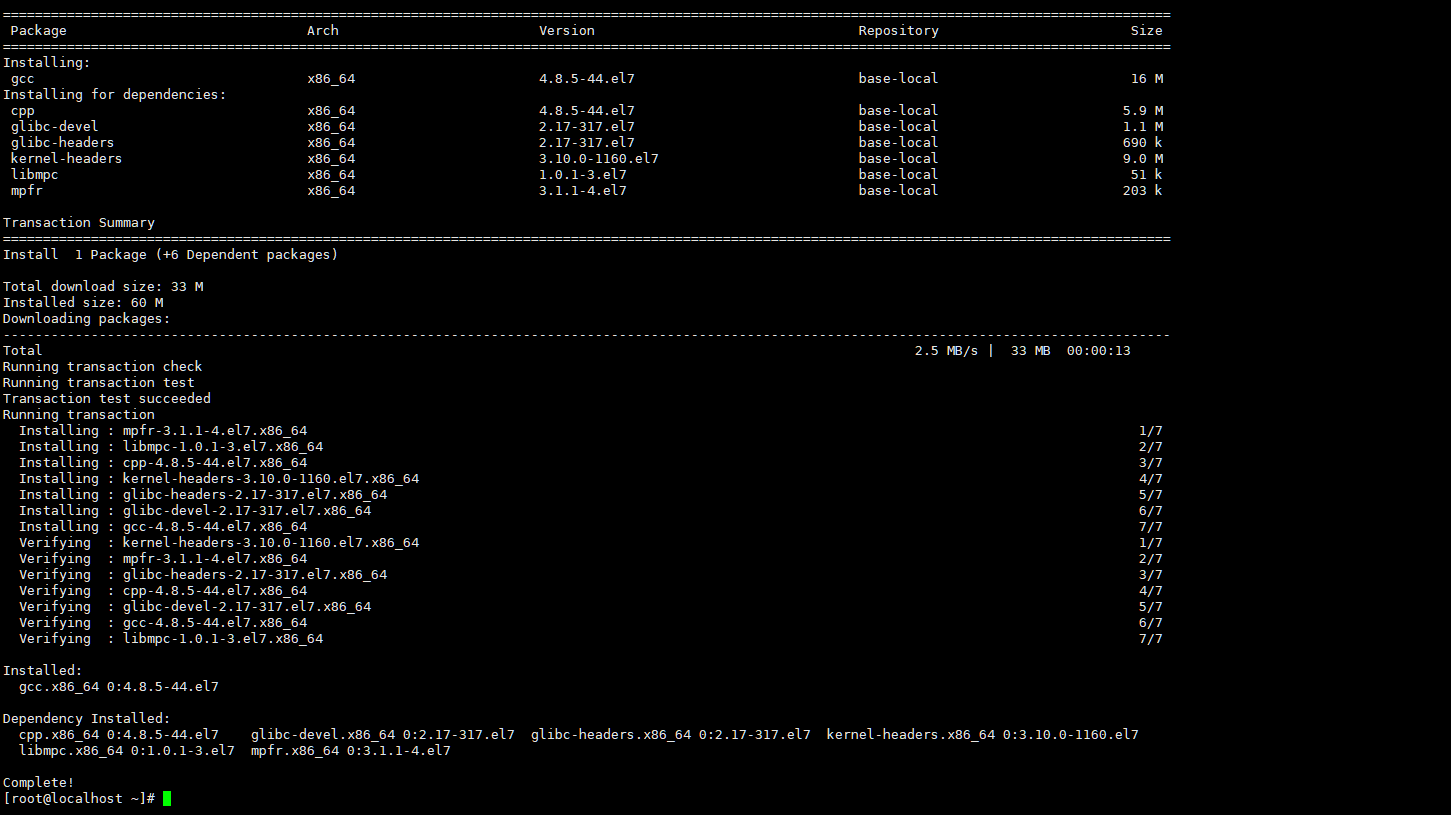Screen dimensions: 1451x815
Task: Click the green terminal cursor at the prompt
Action: click(167, 798)
